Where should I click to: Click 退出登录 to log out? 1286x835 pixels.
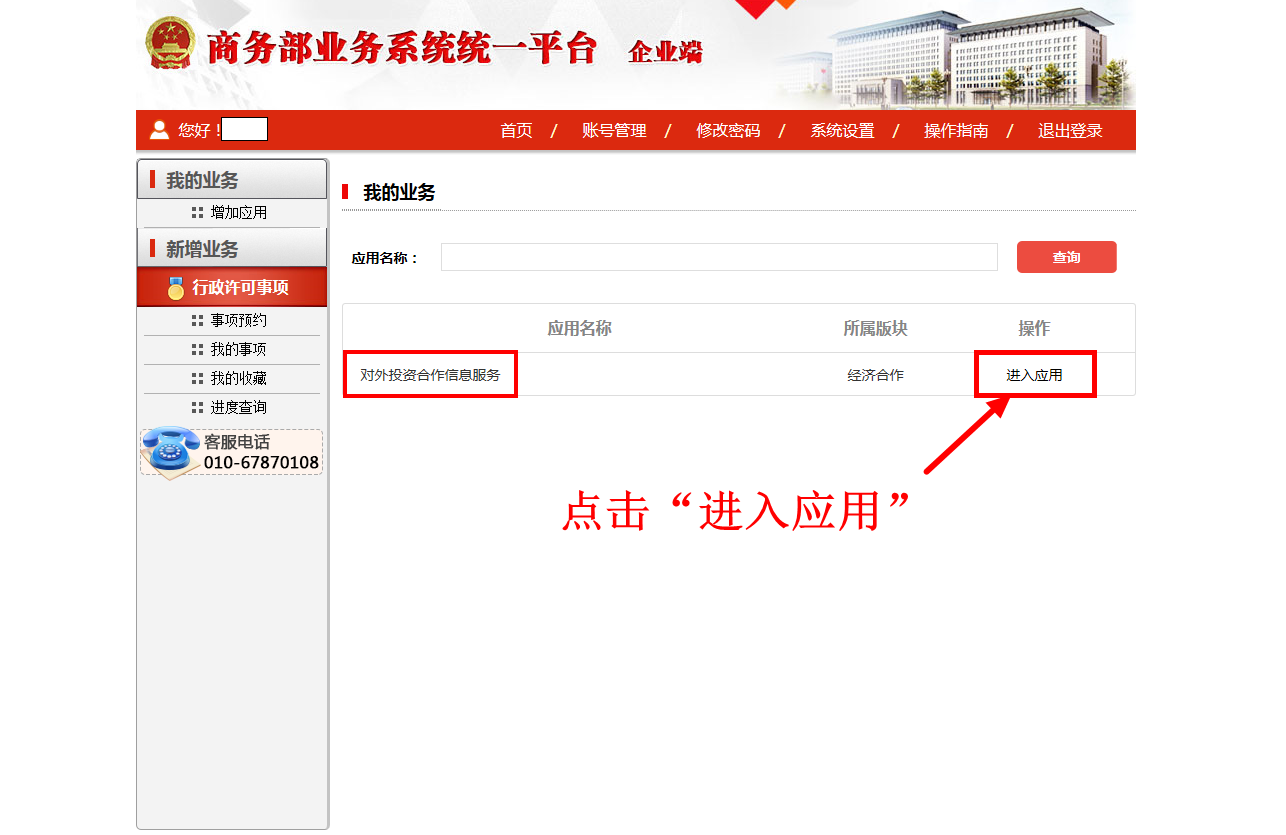pyautogui.click(x=1070, y=131)
